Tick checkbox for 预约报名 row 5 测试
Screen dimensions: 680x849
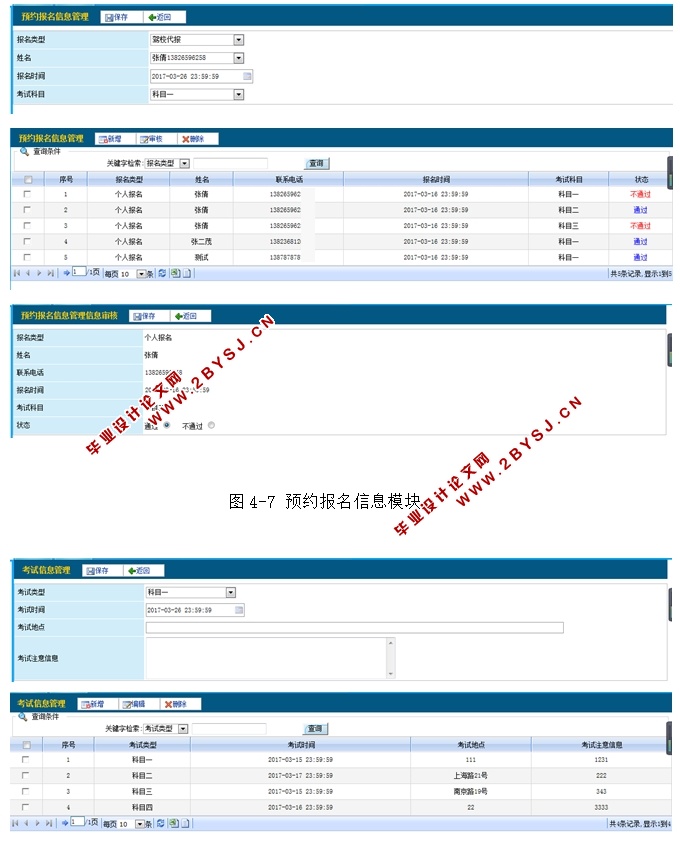(27, 257)
